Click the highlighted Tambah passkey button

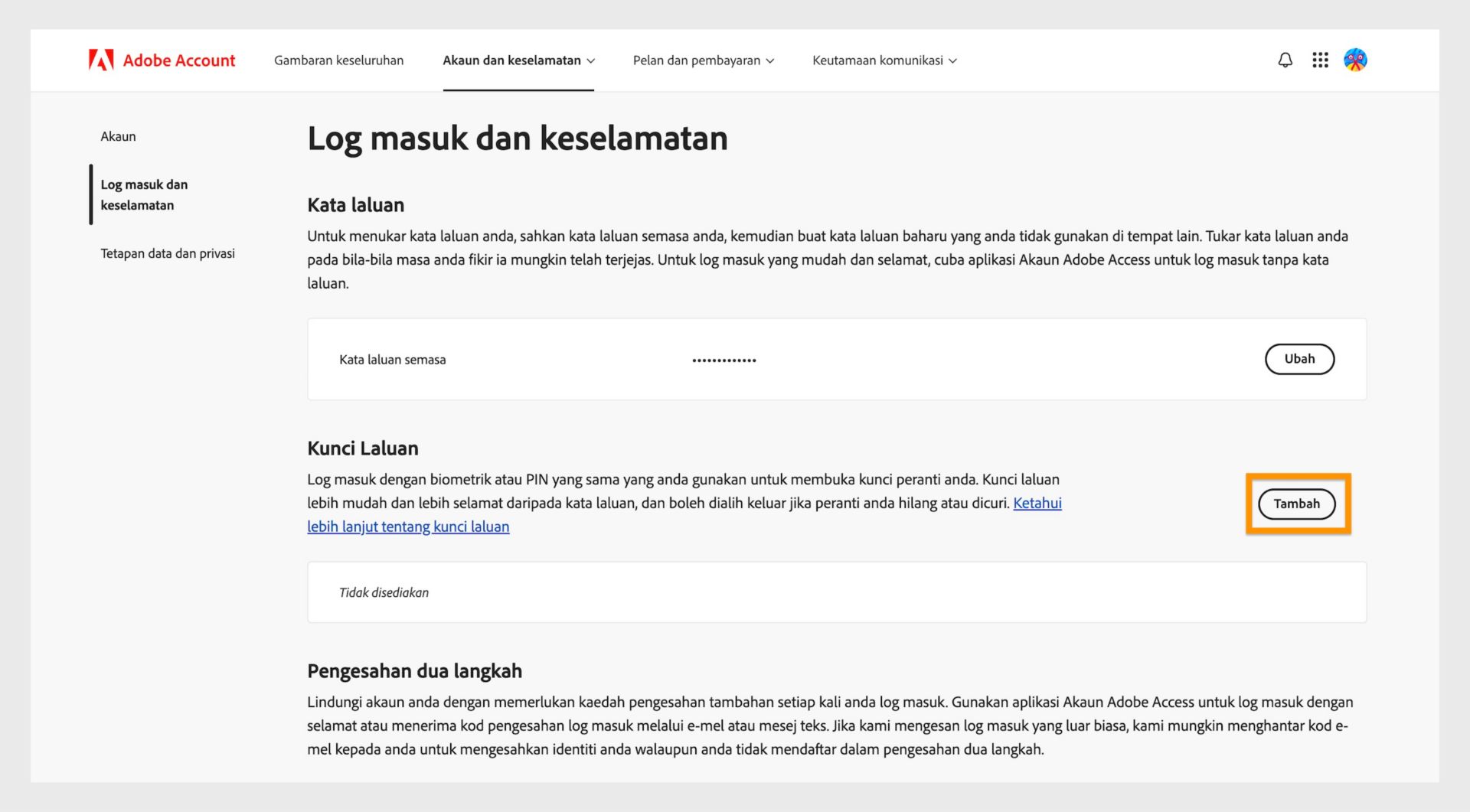coord(1296,504)
